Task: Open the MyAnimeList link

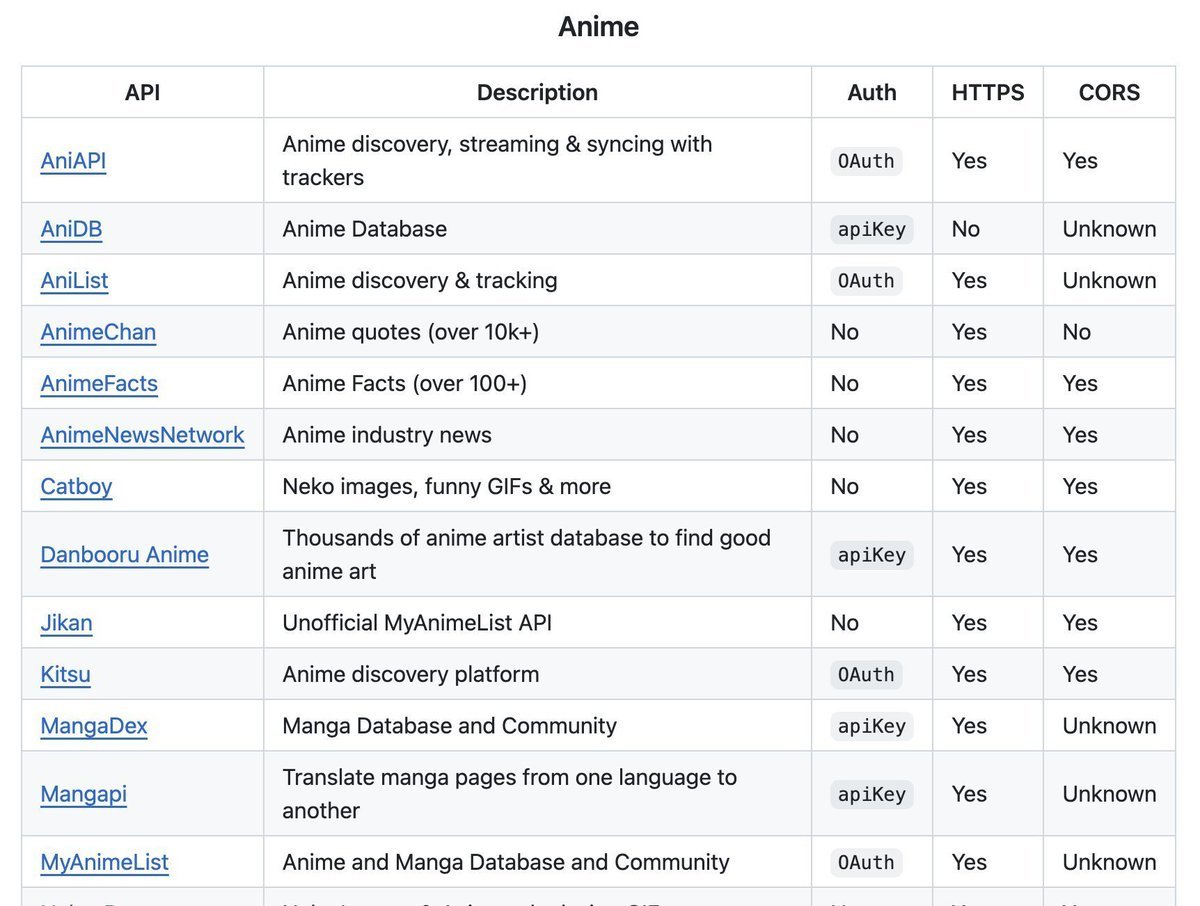Action: [104, 862]
